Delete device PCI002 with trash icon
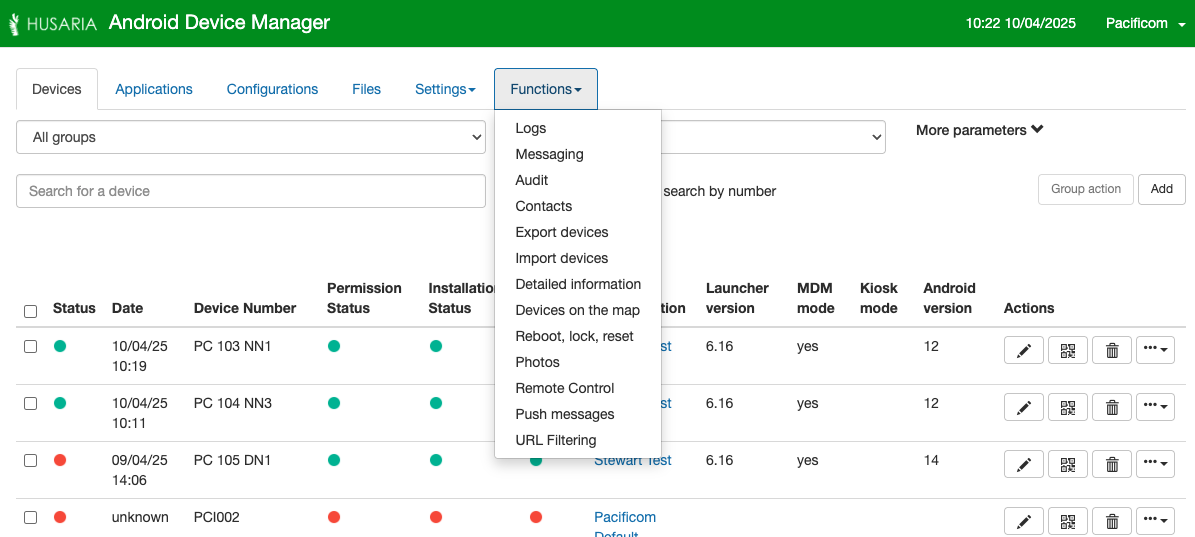 [x=1112, y=521]
